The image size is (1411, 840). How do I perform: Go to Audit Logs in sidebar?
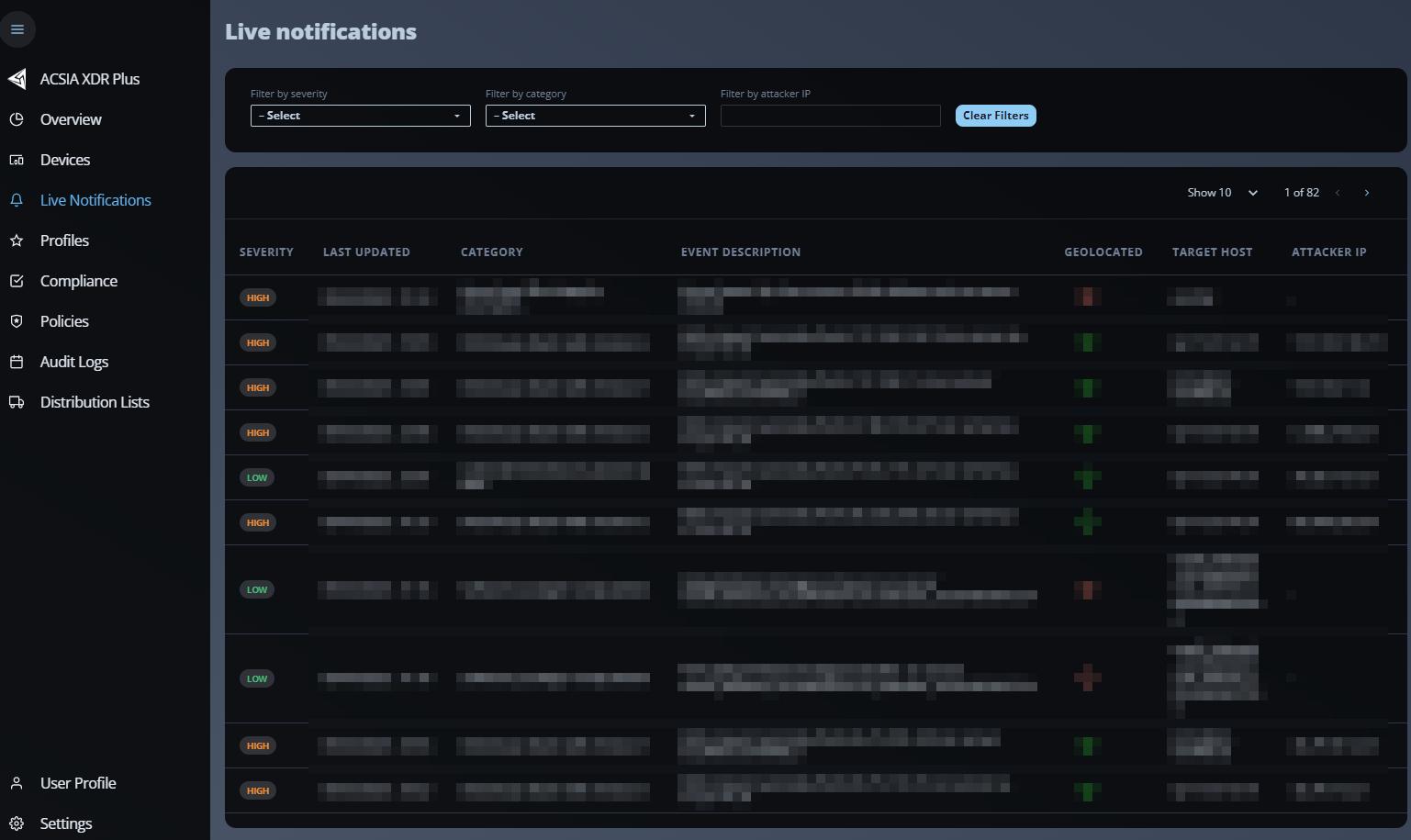tap(74, 362)
